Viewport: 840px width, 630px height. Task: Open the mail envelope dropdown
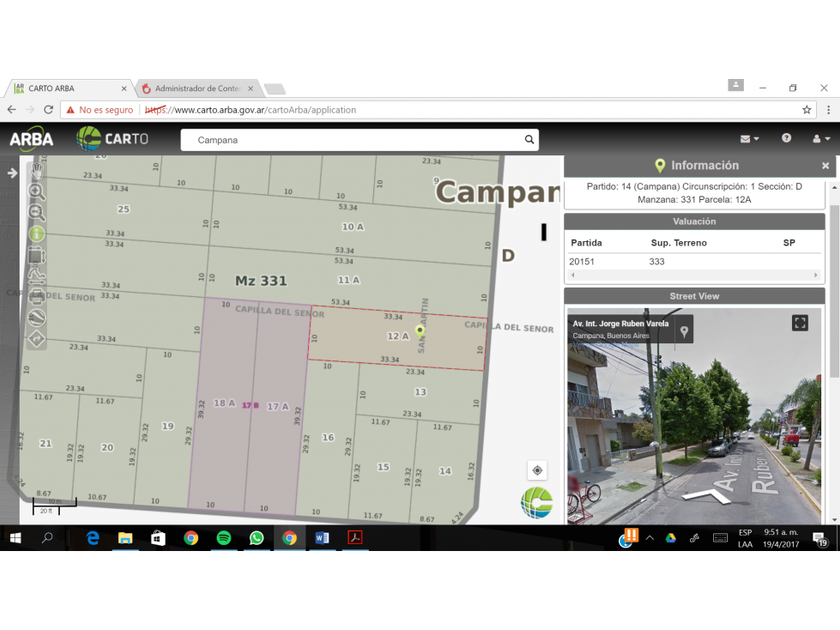point(748,139)
